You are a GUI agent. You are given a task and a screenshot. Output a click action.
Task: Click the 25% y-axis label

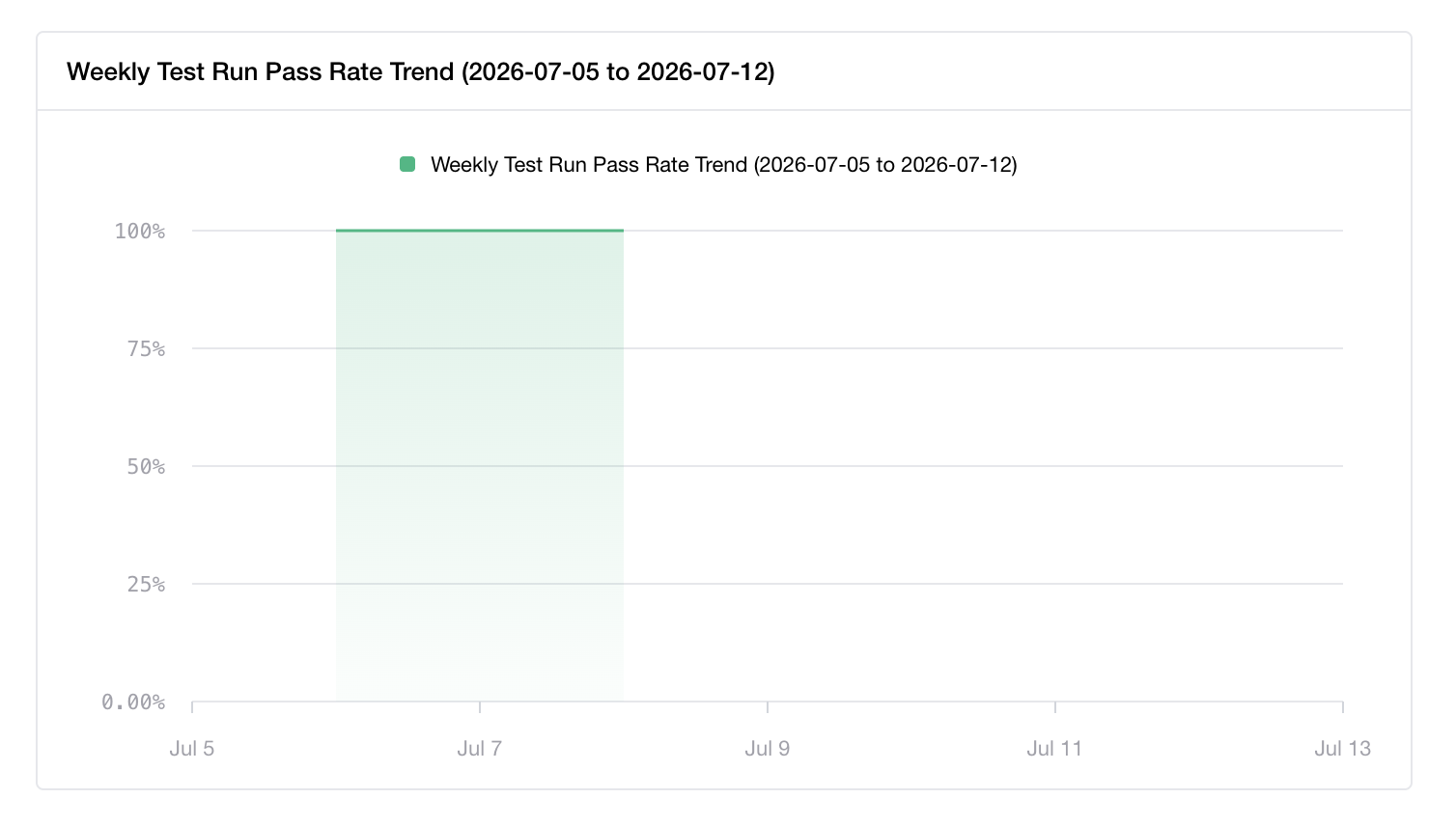click(x=146, y=584)
